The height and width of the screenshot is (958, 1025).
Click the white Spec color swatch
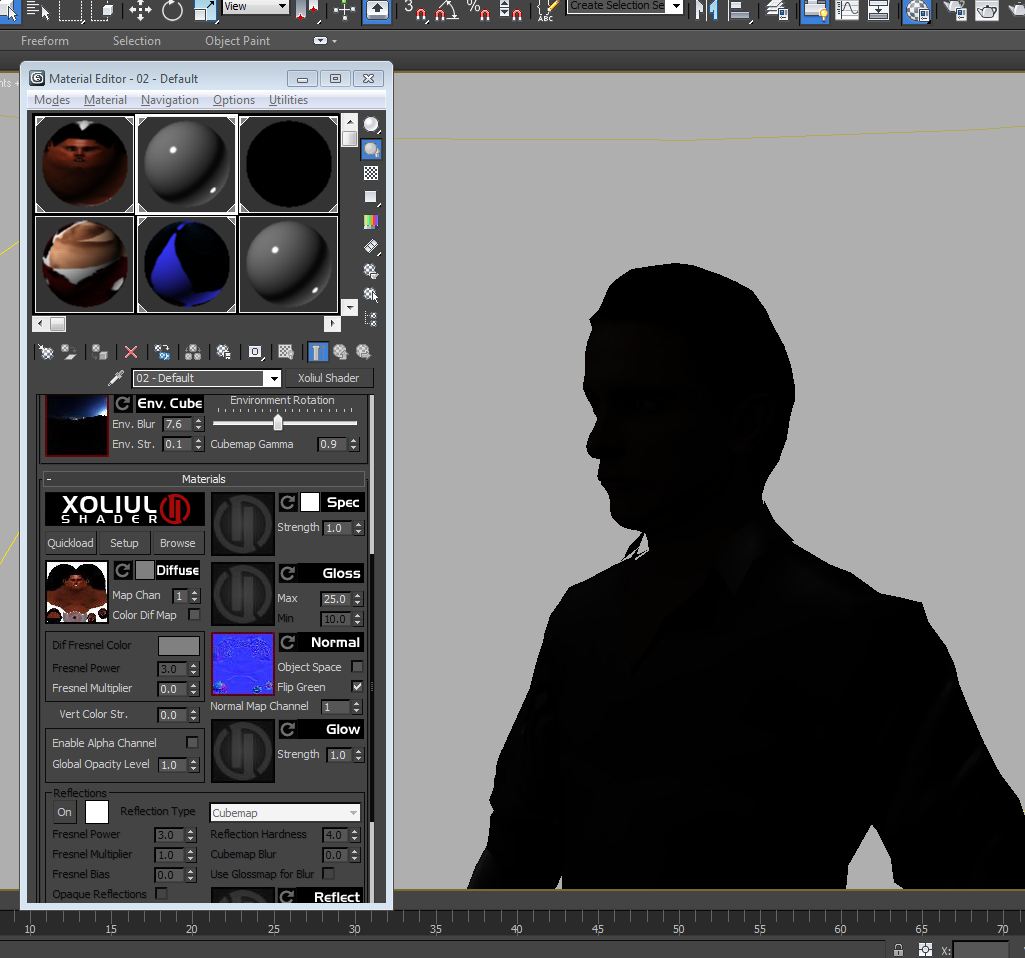310,503
